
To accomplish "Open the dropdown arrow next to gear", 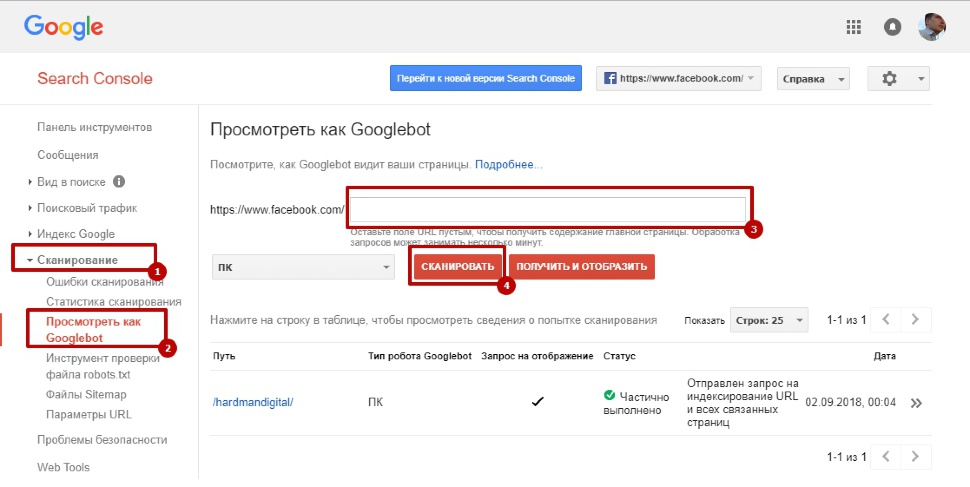I will coord(921,79).
